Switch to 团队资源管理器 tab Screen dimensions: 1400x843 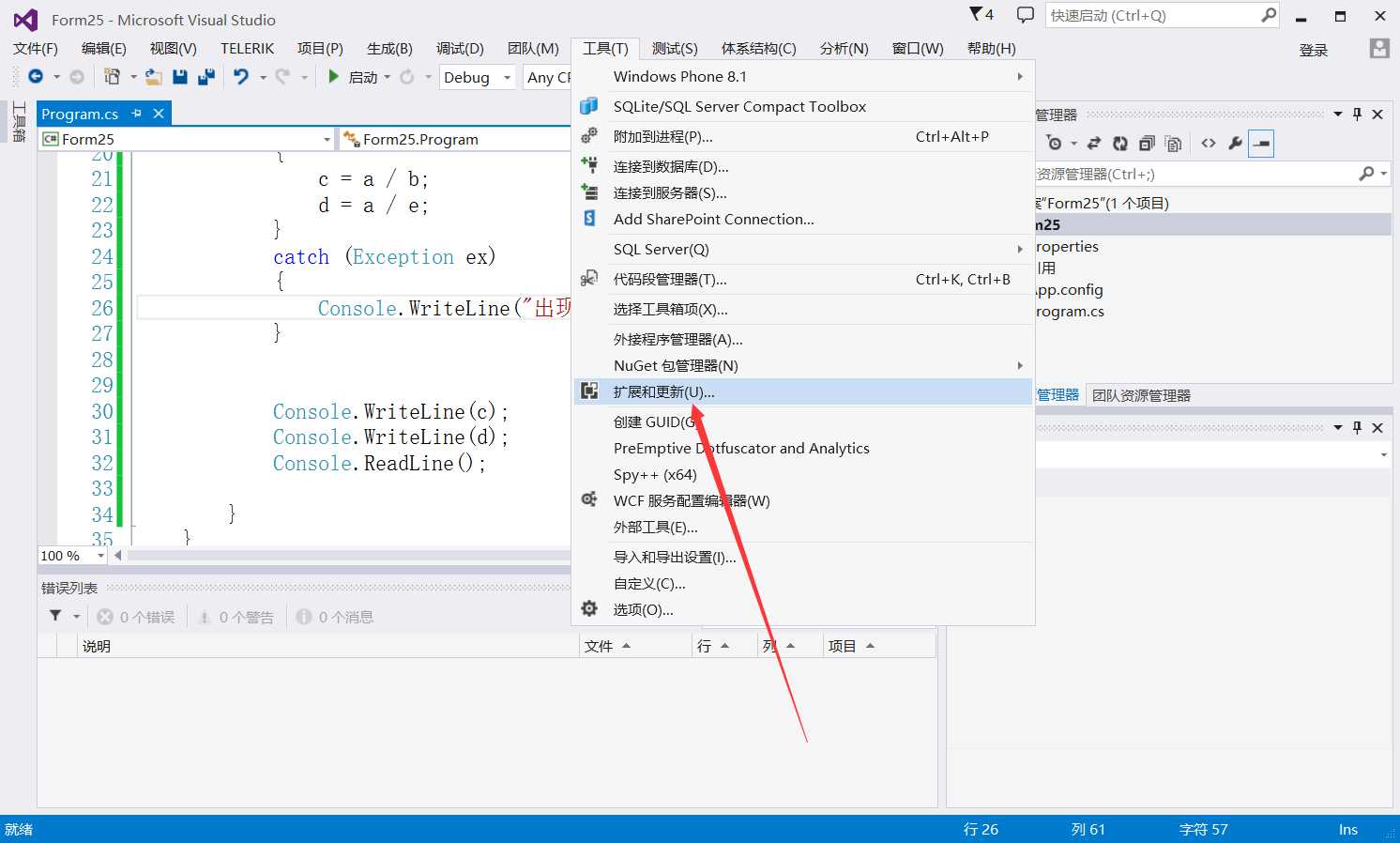pyautogui.click(x=1141, y=395)
